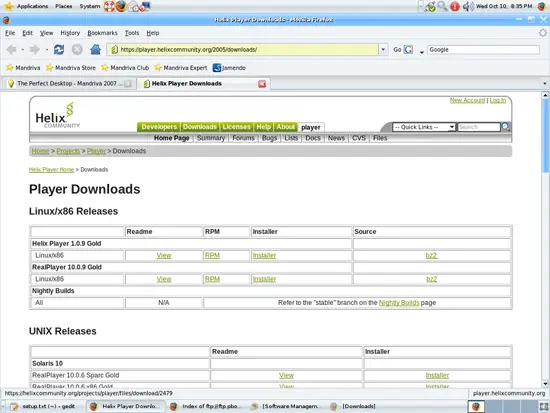Viewport: 550px width, 413px height.
Task: Click the greyed-out stop loading icon
Action: coord(77,49)
